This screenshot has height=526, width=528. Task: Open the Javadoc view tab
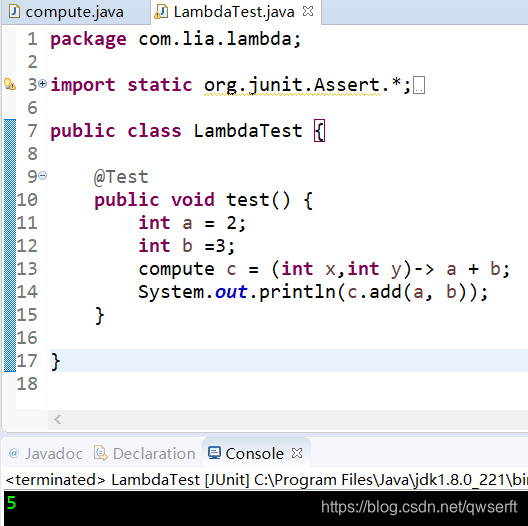point(46,454)
